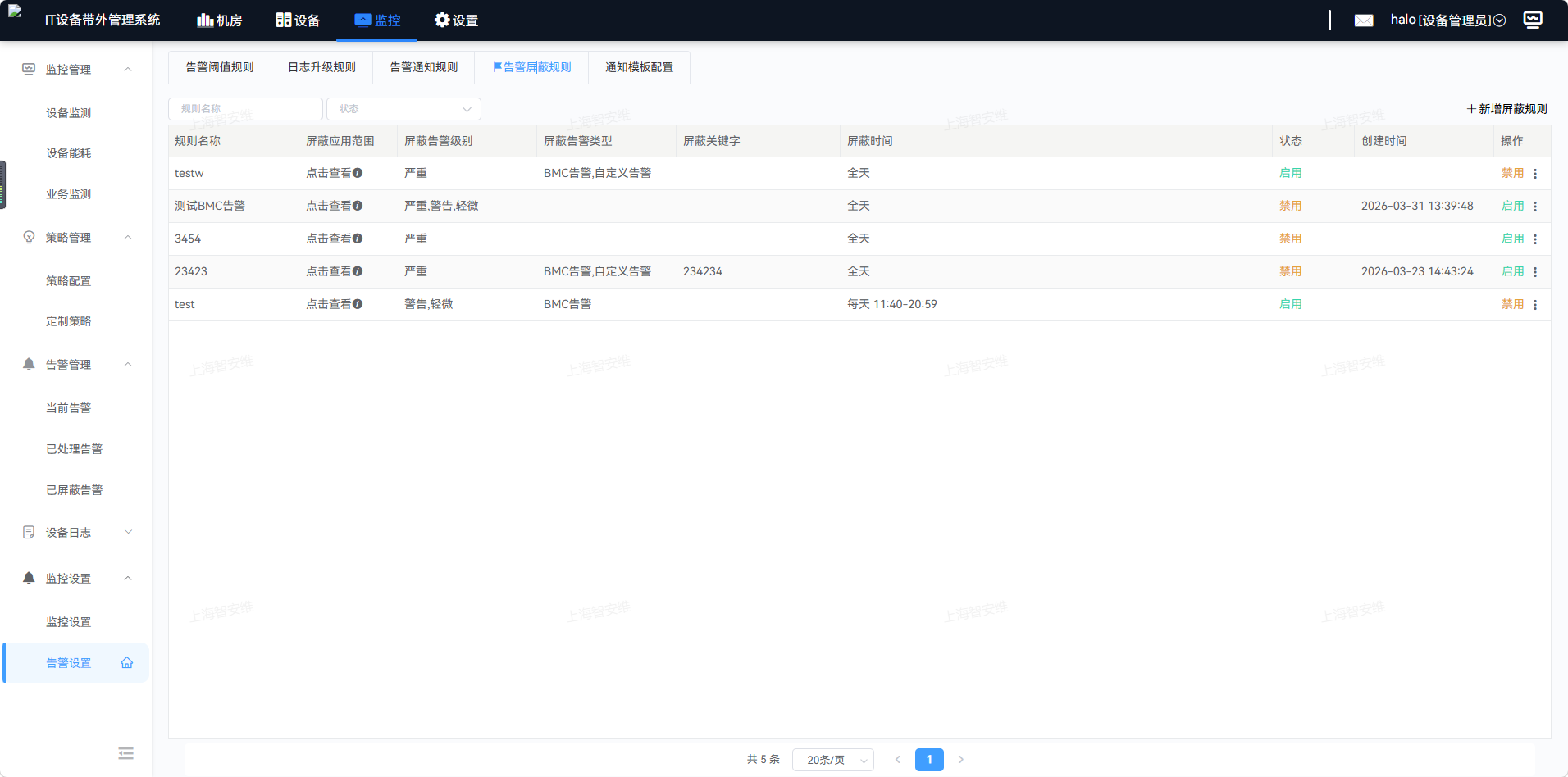Image resolution: width=1568 pixels, height=777 pixels.
Task: Click info icon in test row's 点击查看
Action: 358,304
